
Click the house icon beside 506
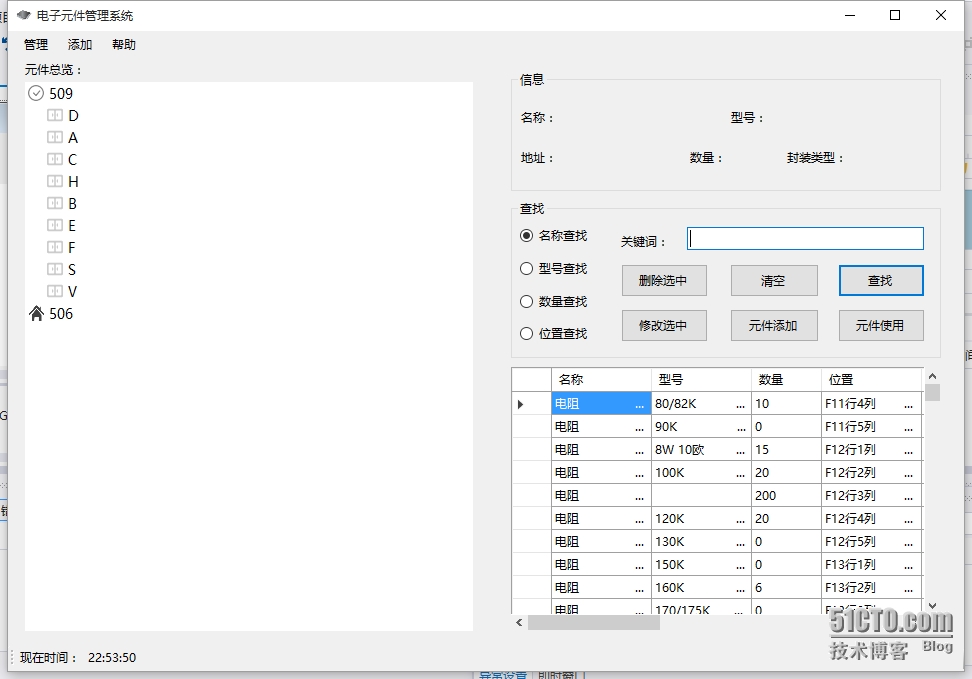(x=36, y=314)
